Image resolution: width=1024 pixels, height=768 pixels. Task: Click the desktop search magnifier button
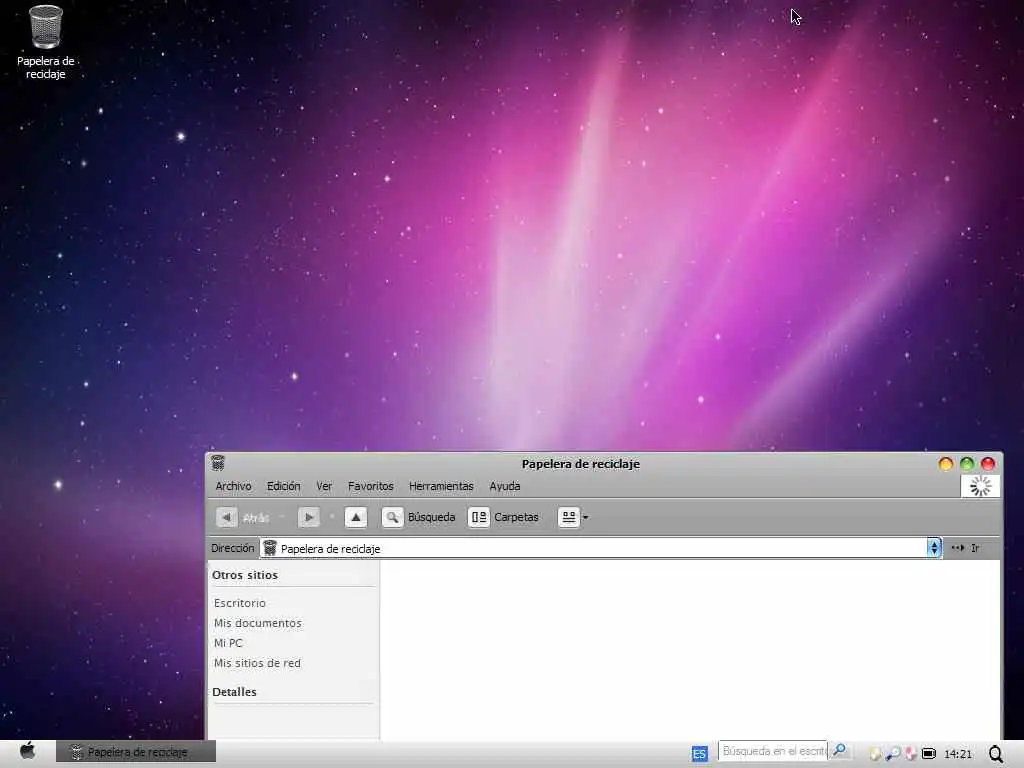tap(839, 751)
